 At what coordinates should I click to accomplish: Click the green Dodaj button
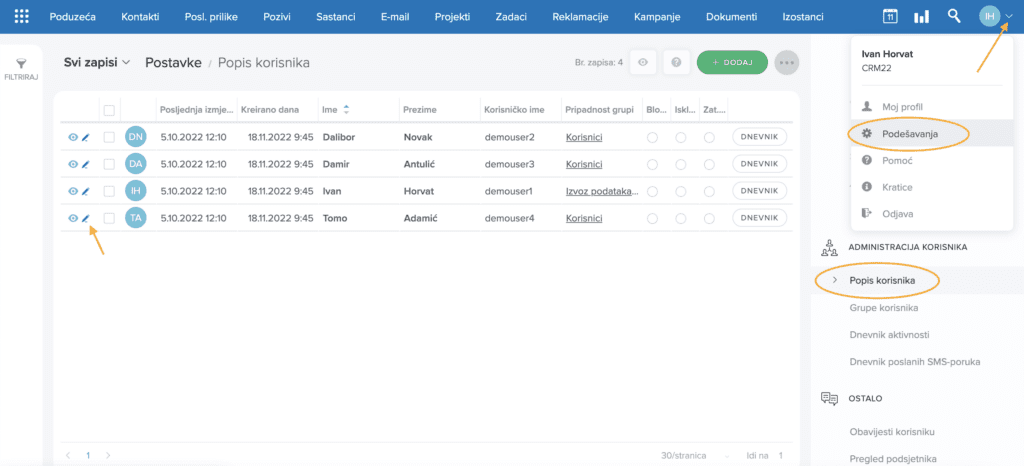tap(732, 63)
